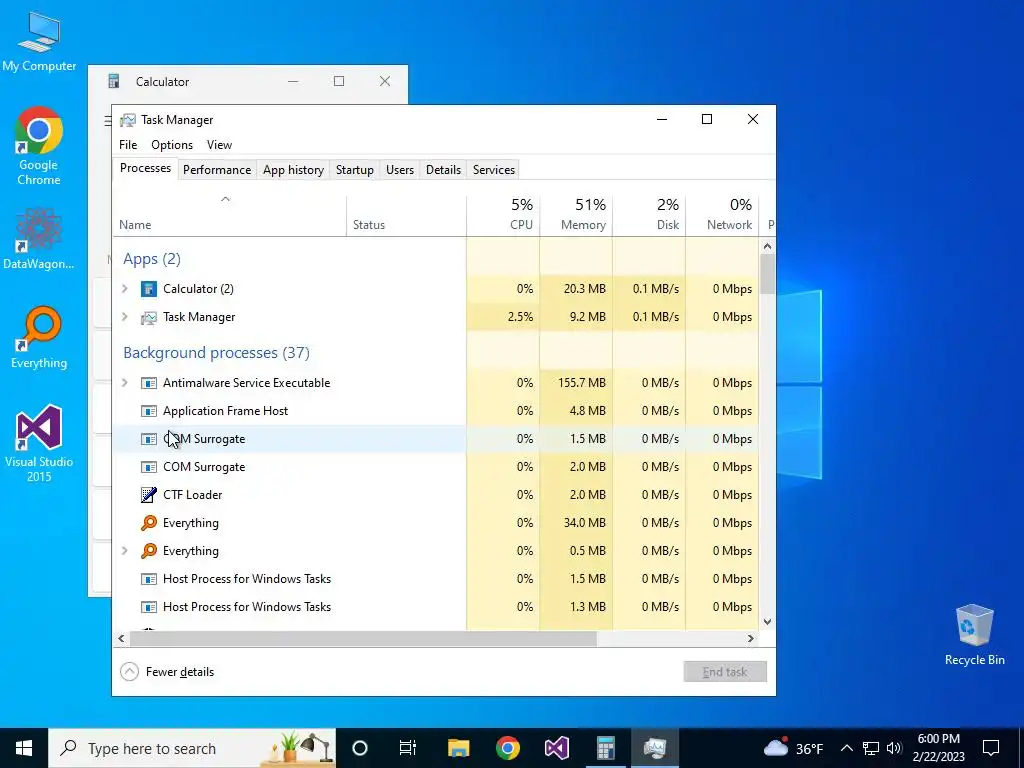
Task: Click vertical scrollbar up arrow
Action: 767,246
